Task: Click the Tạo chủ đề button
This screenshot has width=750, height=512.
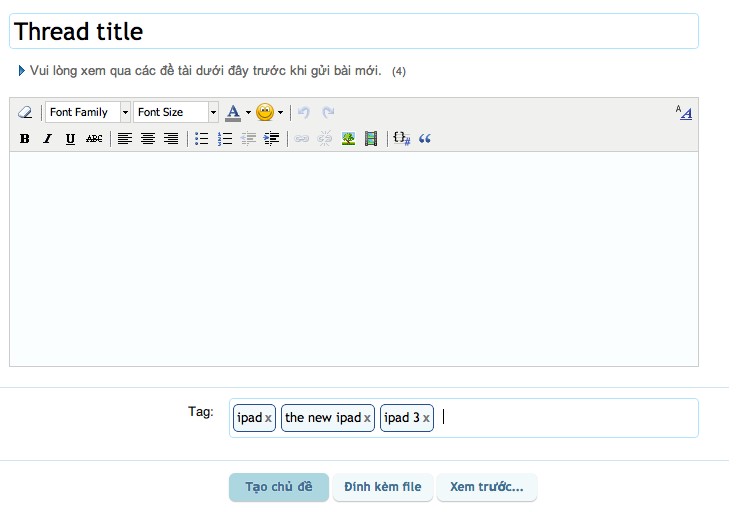Action: click(279, 487)
